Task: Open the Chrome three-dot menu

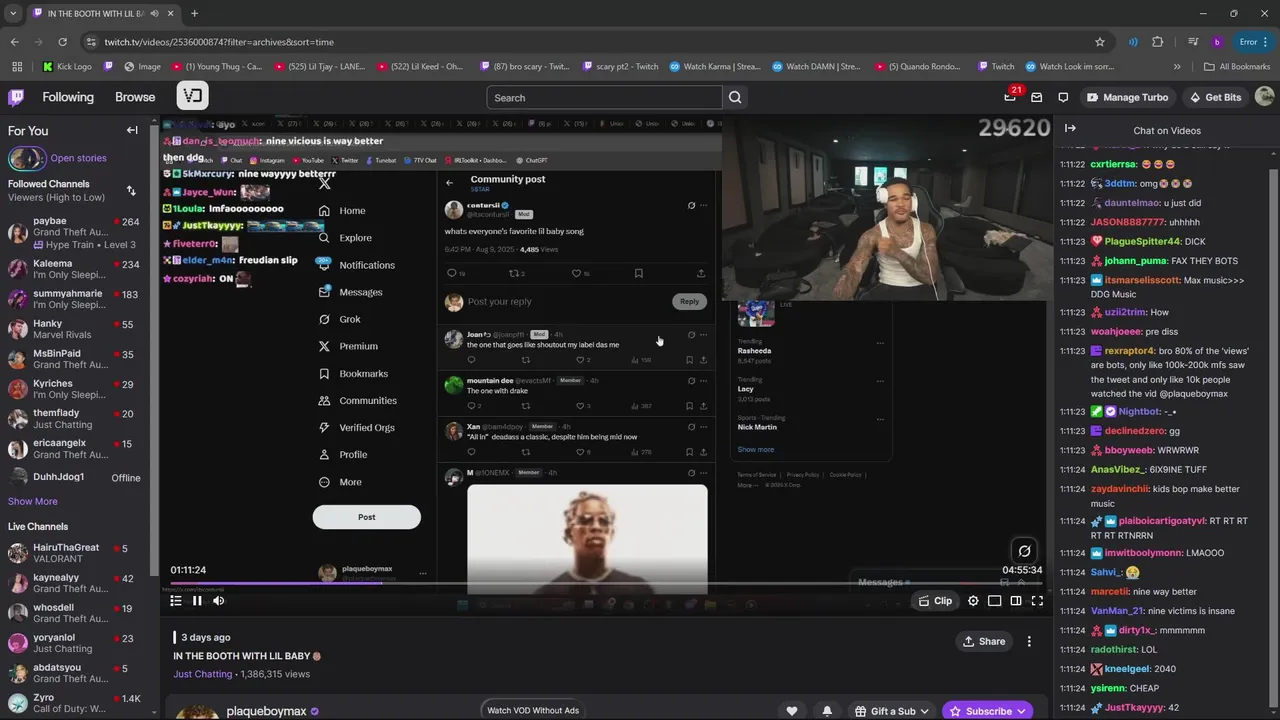Action: tap(1268, 42)
